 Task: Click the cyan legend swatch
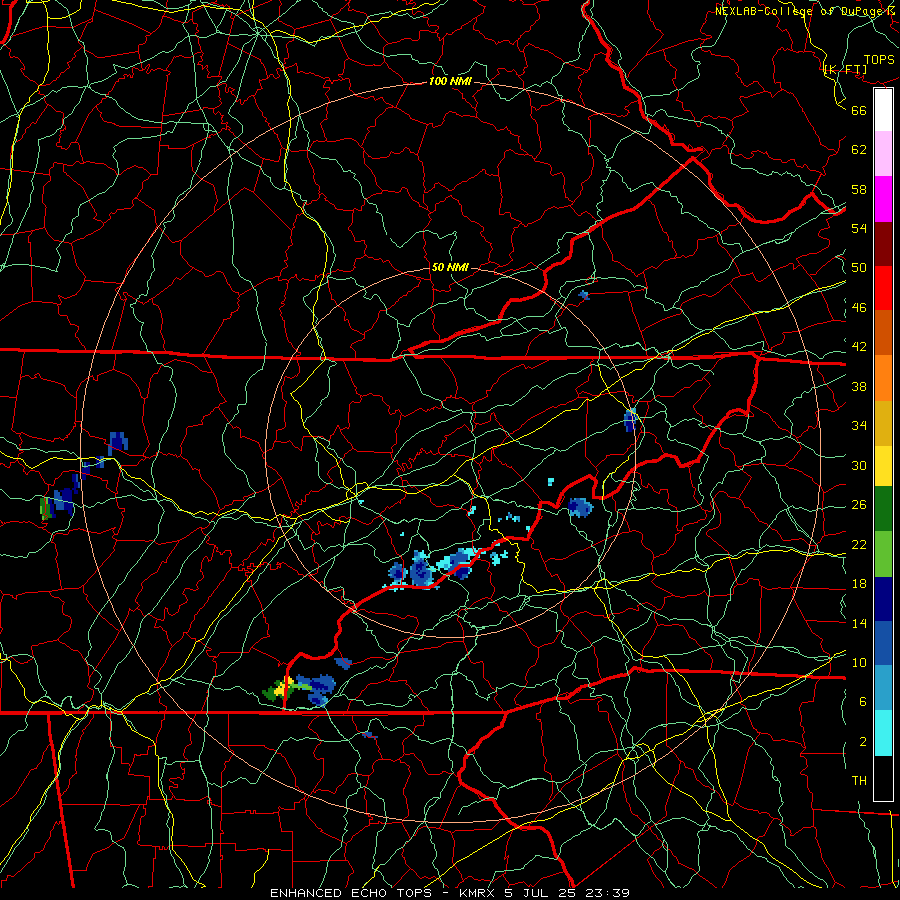883,733
